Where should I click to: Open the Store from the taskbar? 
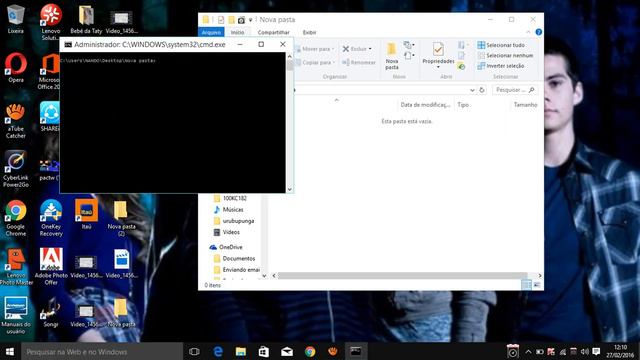pos(264,351)
